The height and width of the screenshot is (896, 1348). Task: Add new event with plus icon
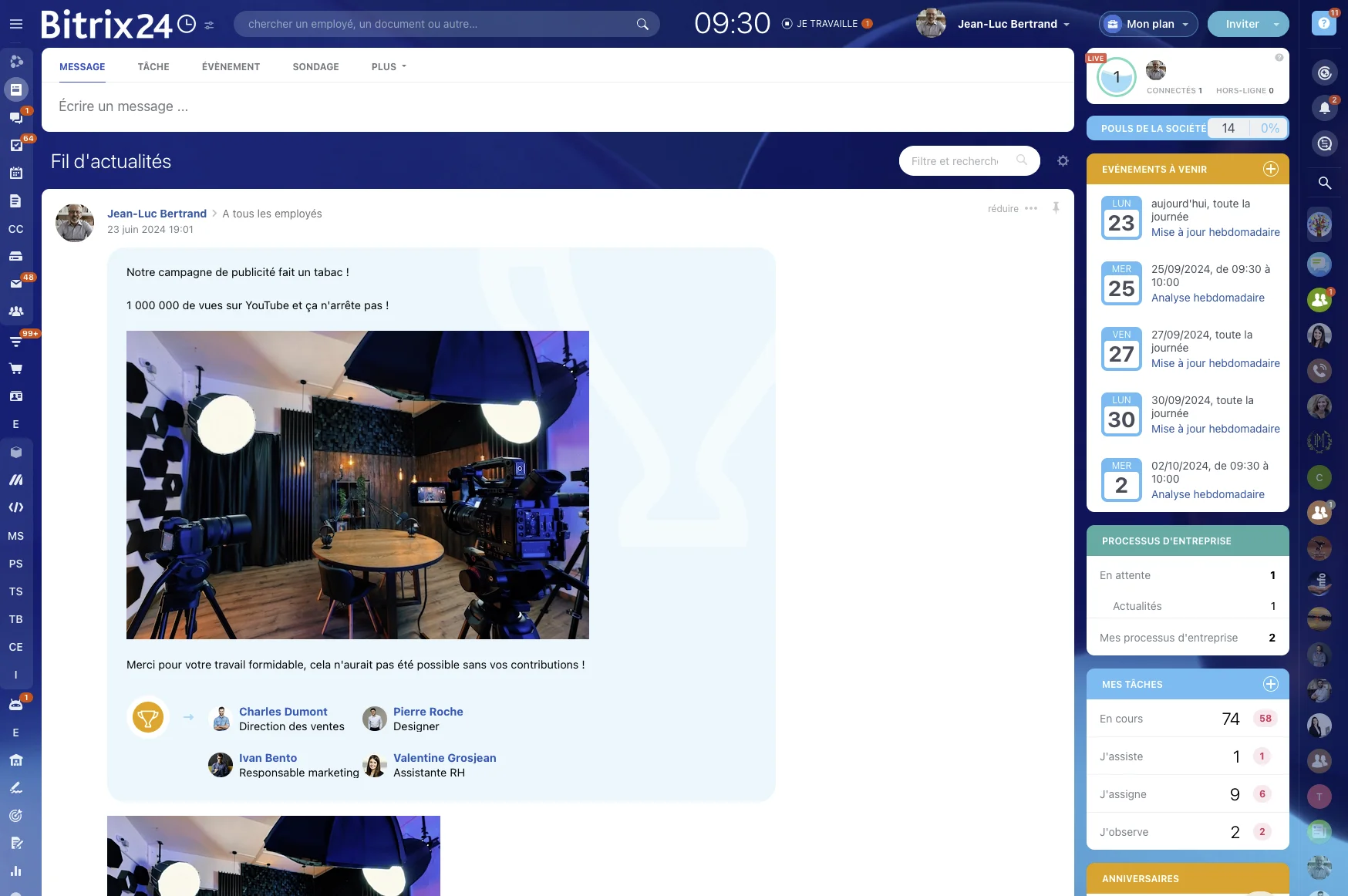[1270, 169]
